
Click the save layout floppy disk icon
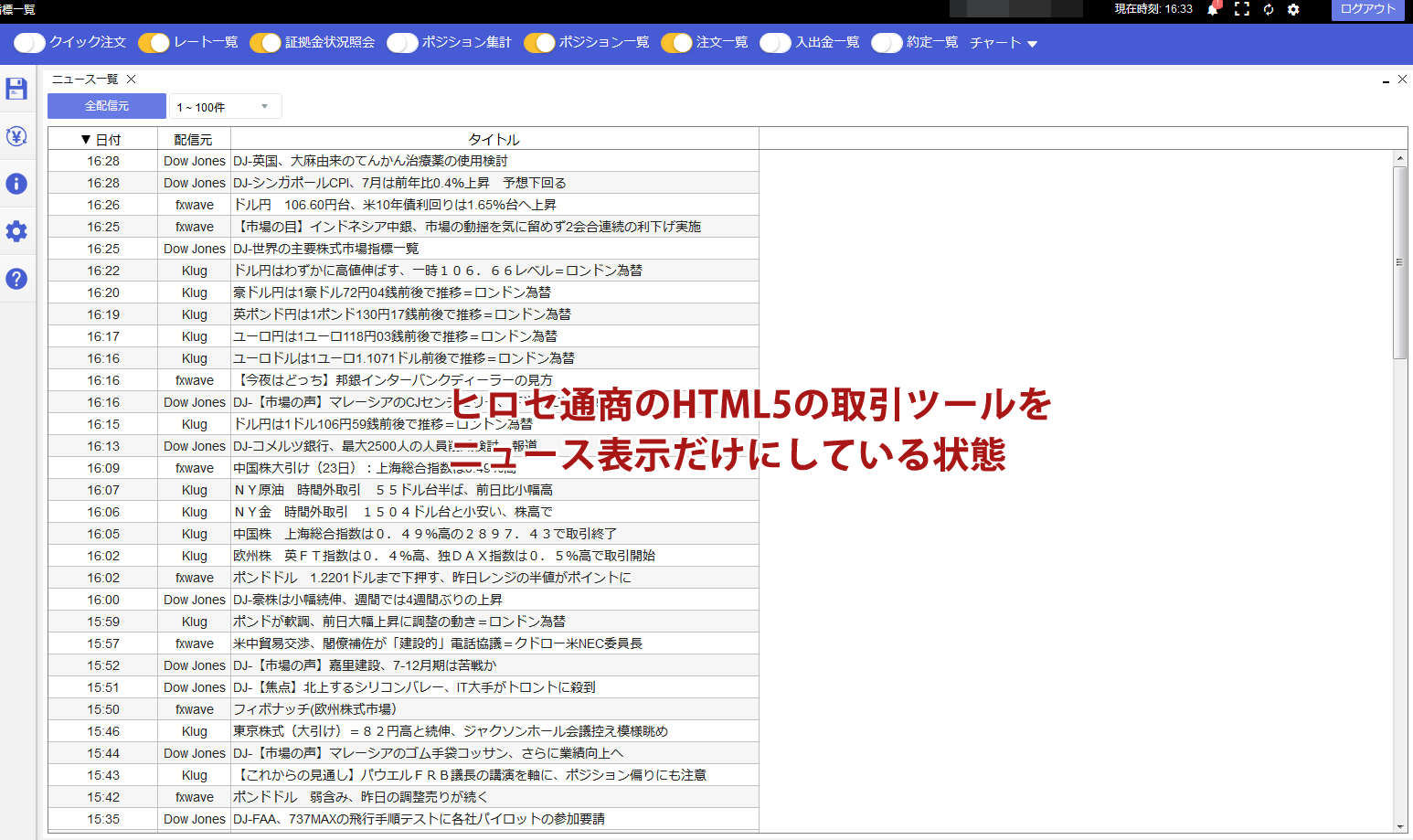[x=16, y=89]
